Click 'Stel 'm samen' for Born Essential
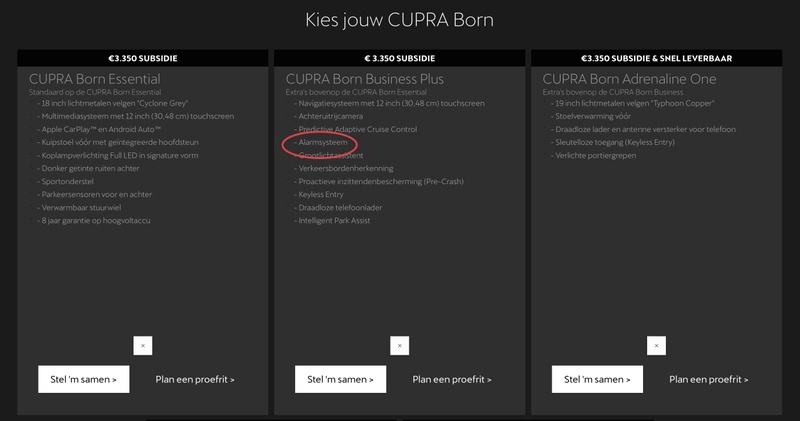Viewport: 800px width, 421px height. (x=84, y=379)
